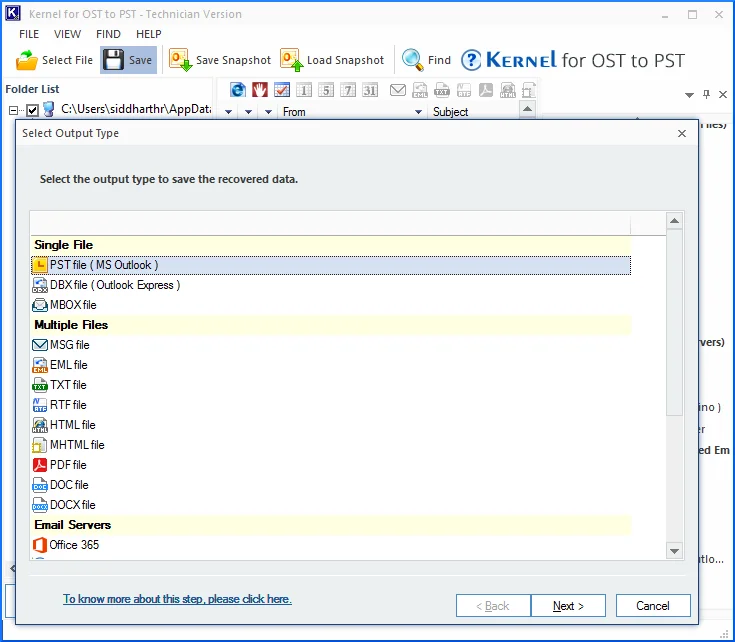Open the side panel options dropdown arrow

tap(689, 95)
